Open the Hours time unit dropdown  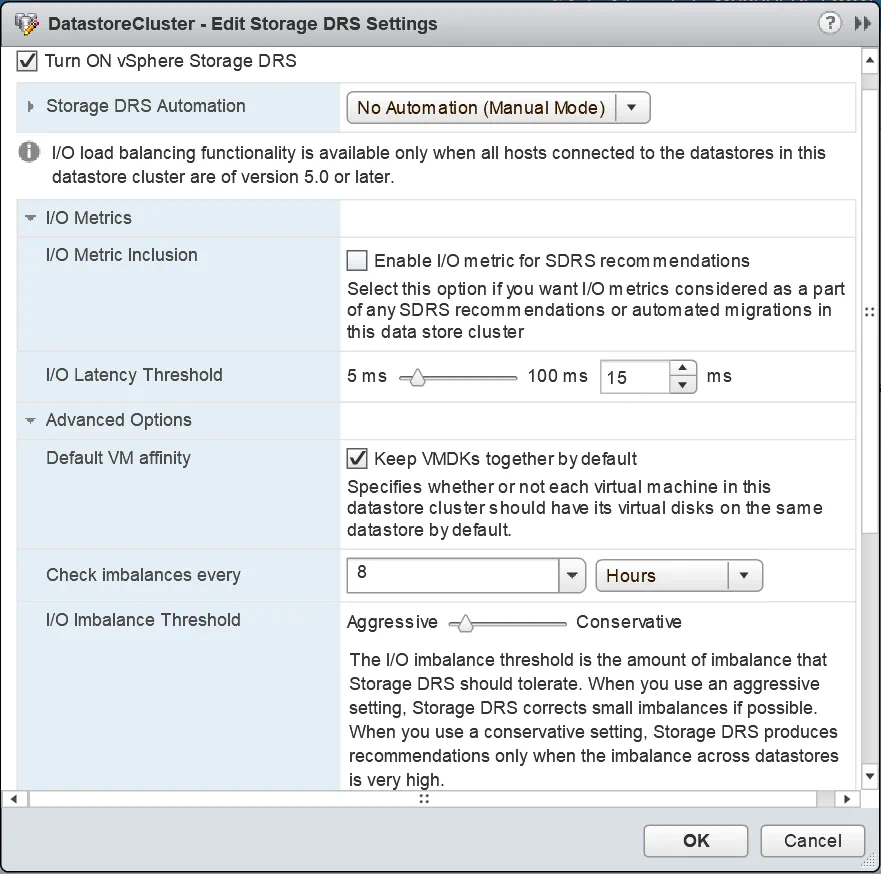pos(743,575)
